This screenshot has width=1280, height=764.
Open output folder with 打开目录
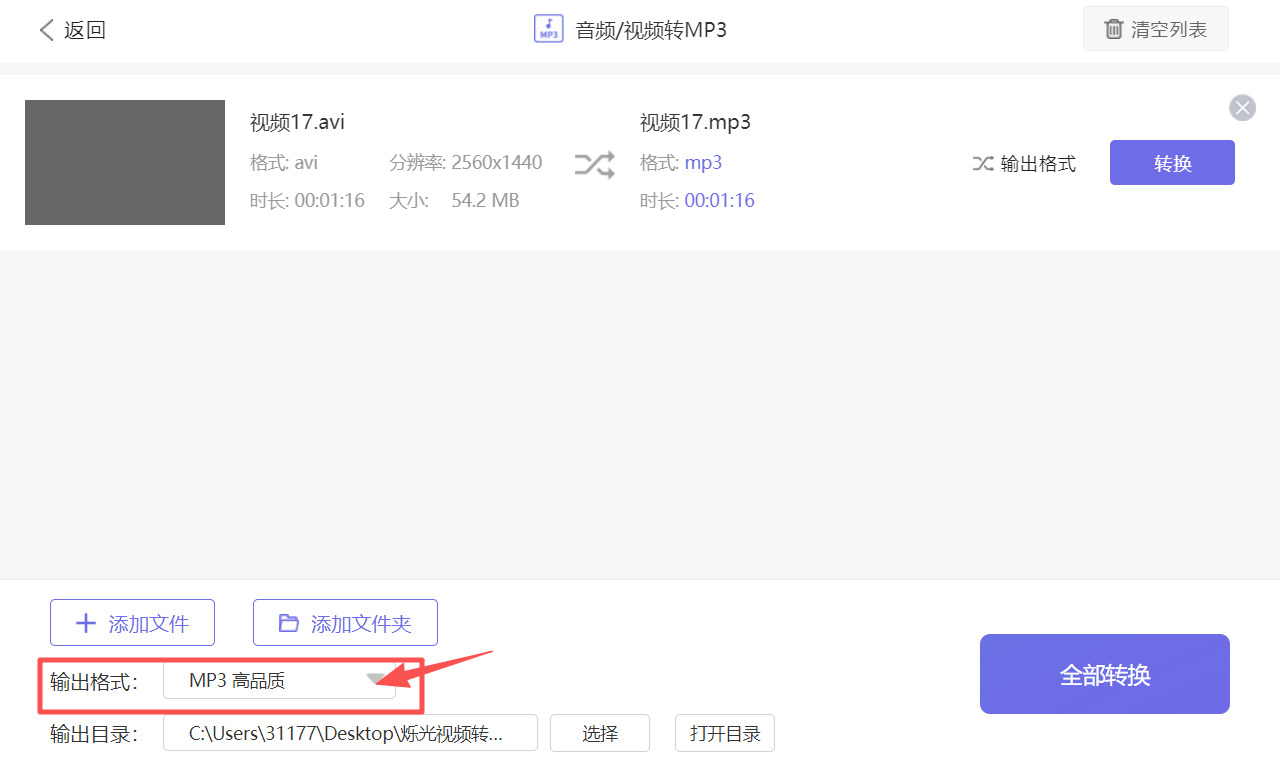click(724, 733)
